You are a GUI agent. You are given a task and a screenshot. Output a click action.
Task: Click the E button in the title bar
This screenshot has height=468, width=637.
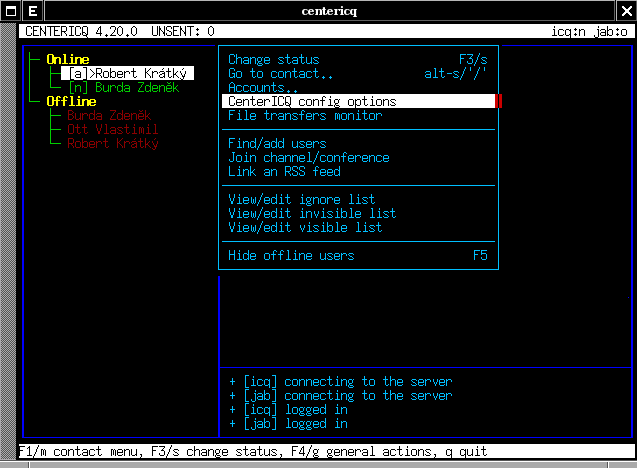[32, 11]
